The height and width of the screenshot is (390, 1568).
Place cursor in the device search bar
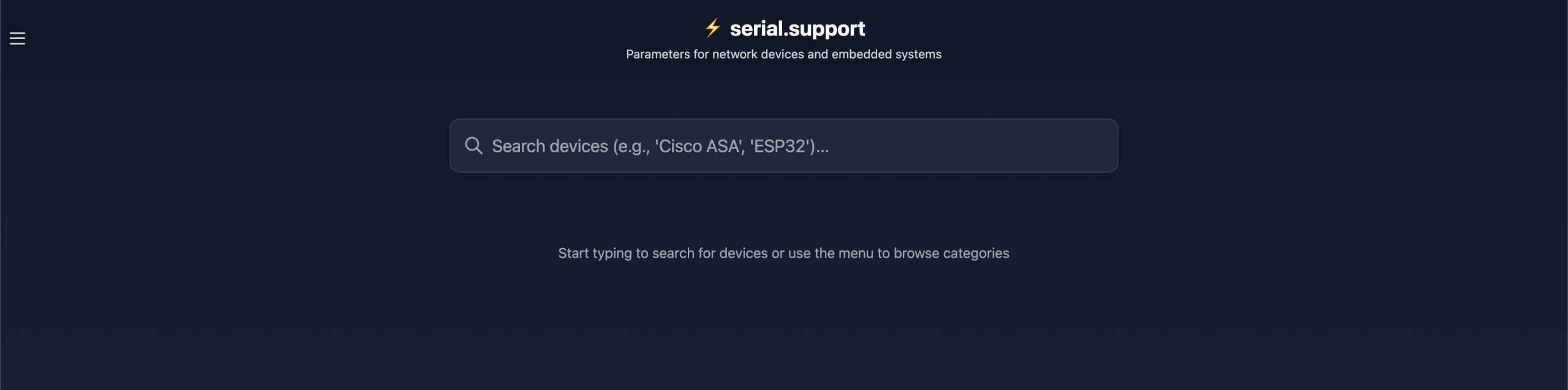[x=784, y=146]
